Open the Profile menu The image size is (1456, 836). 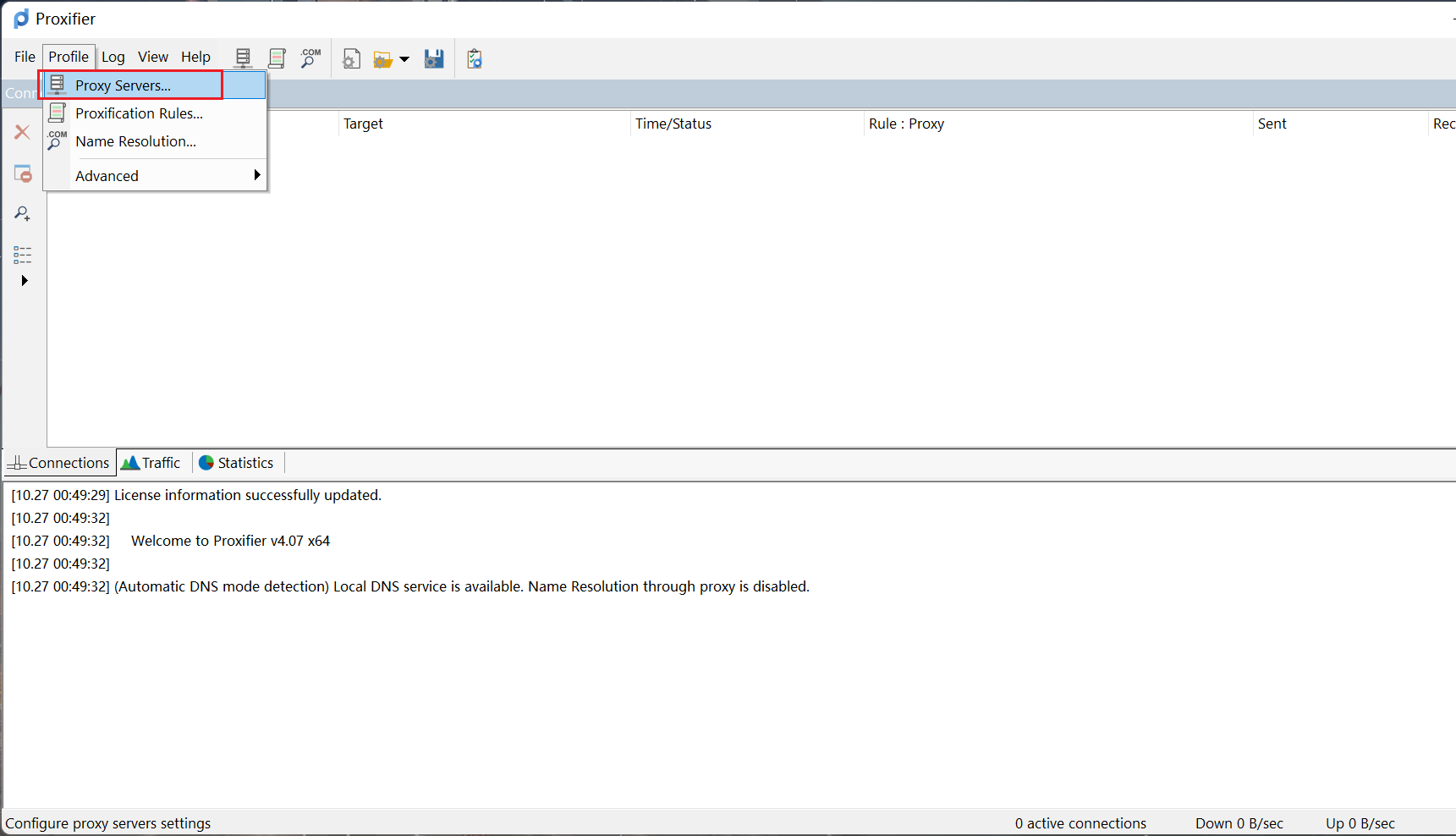(x=69, y=57)
